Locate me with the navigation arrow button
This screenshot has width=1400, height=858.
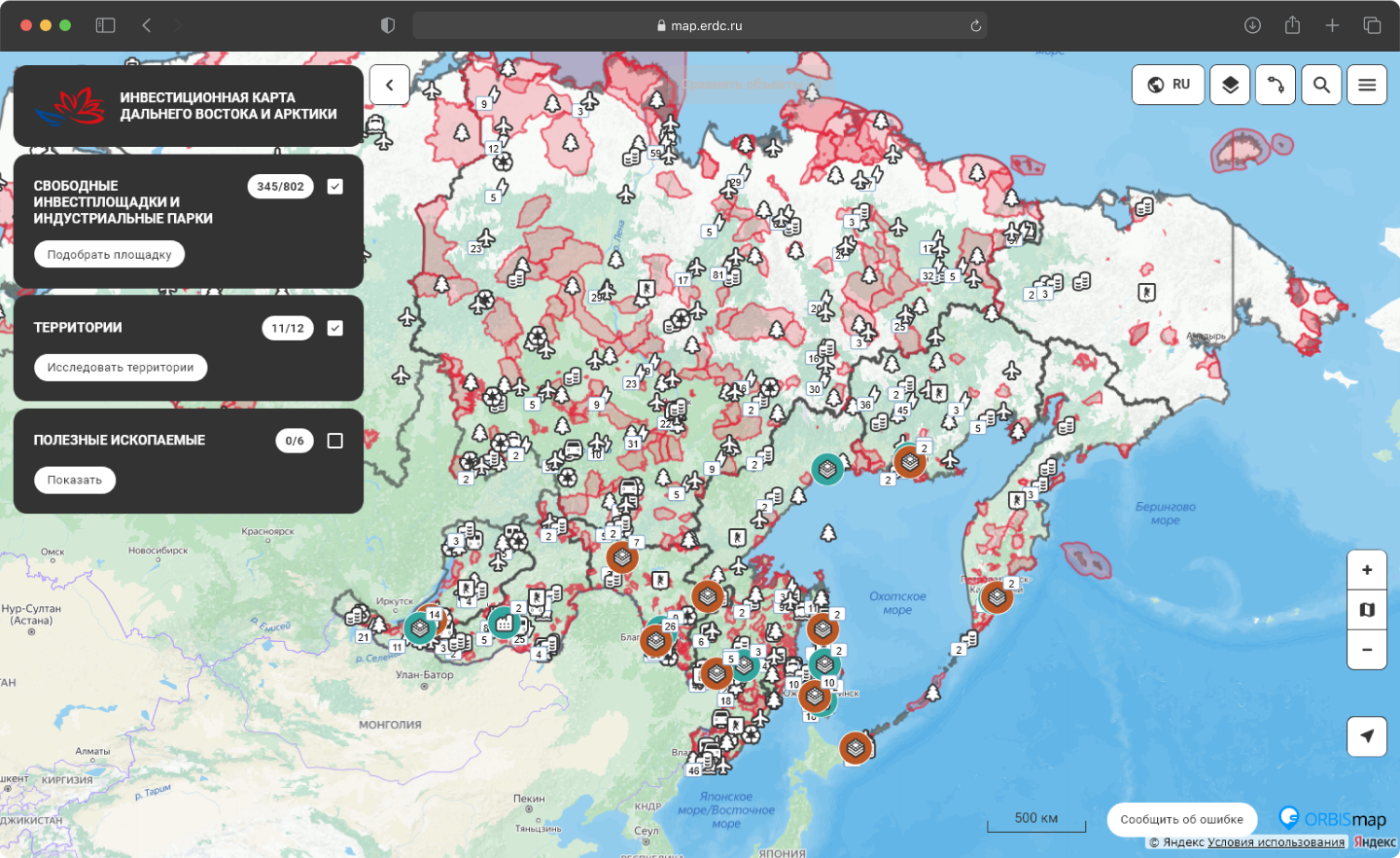[1367, 736]
